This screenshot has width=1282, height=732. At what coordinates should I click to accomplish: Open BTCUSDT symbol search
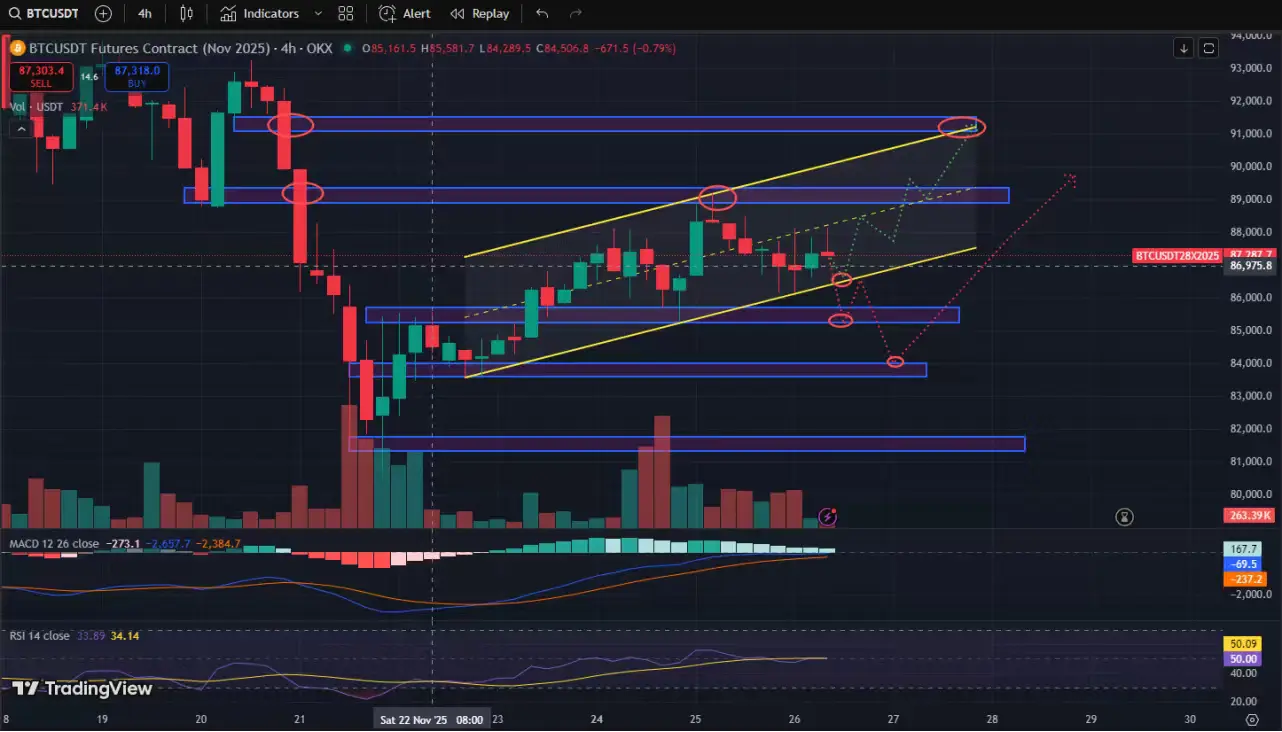pos(45,14)
